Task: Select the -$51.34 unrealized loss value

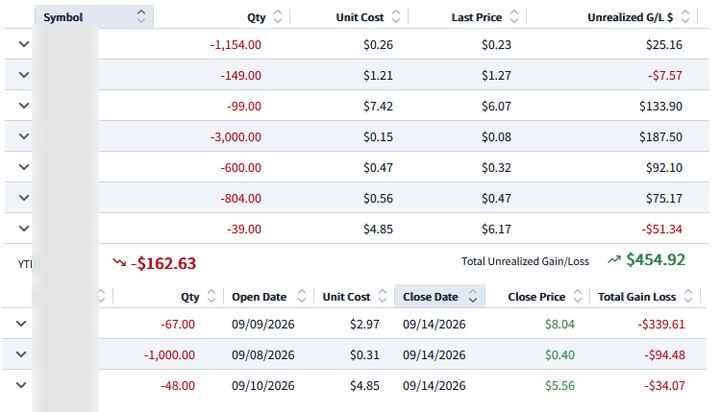Action: (662, 229)
